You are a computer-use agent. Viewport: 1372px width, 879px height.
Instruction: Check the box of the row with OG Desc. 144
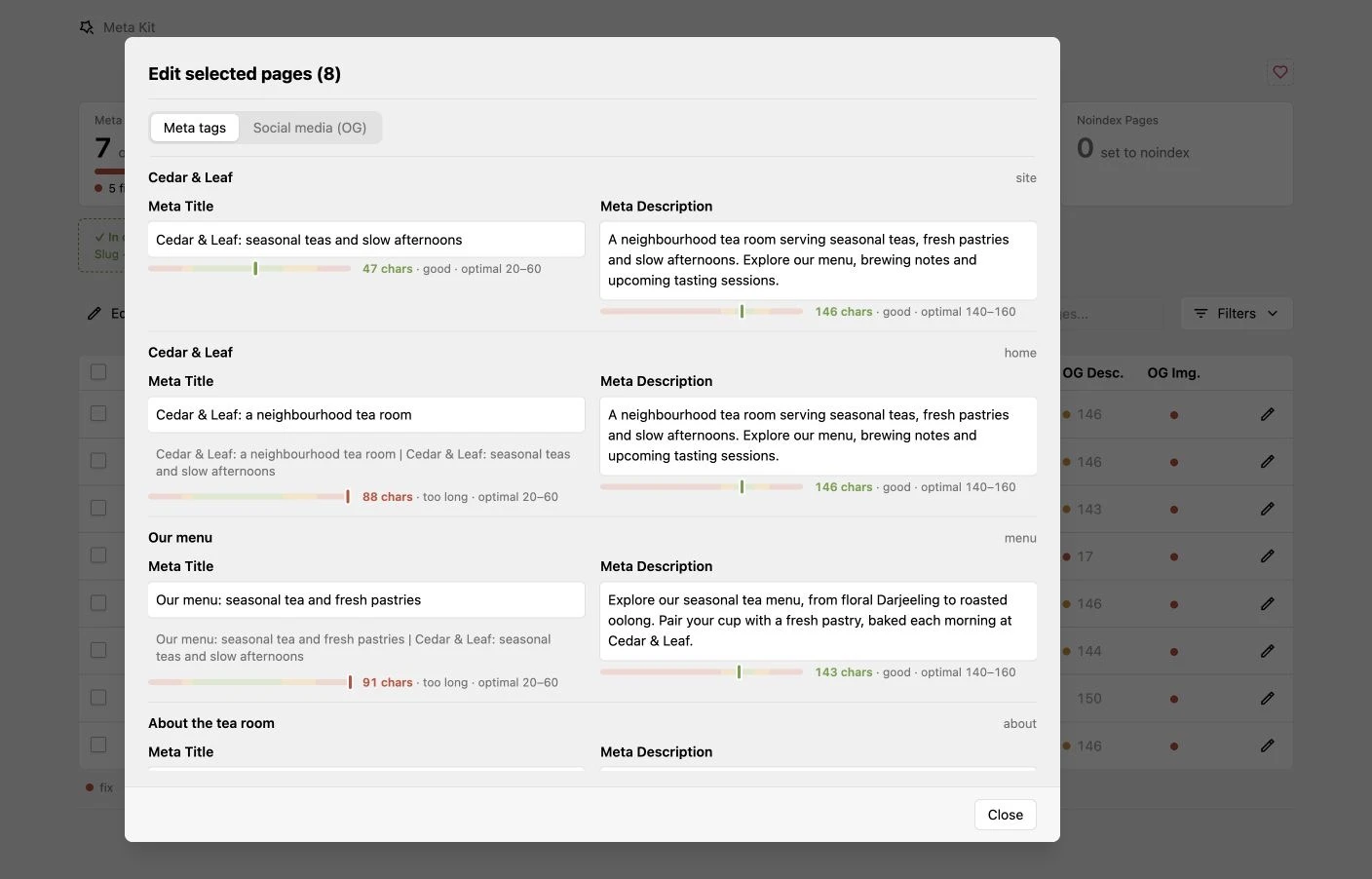click(x=98, y=650)
